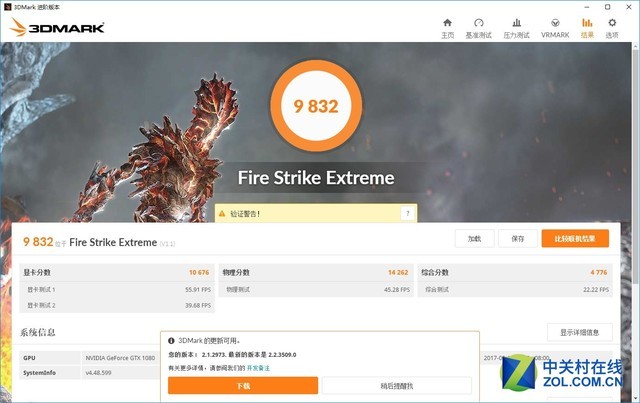
Task: Click the Save (保存) button
Action: [518, 238]
